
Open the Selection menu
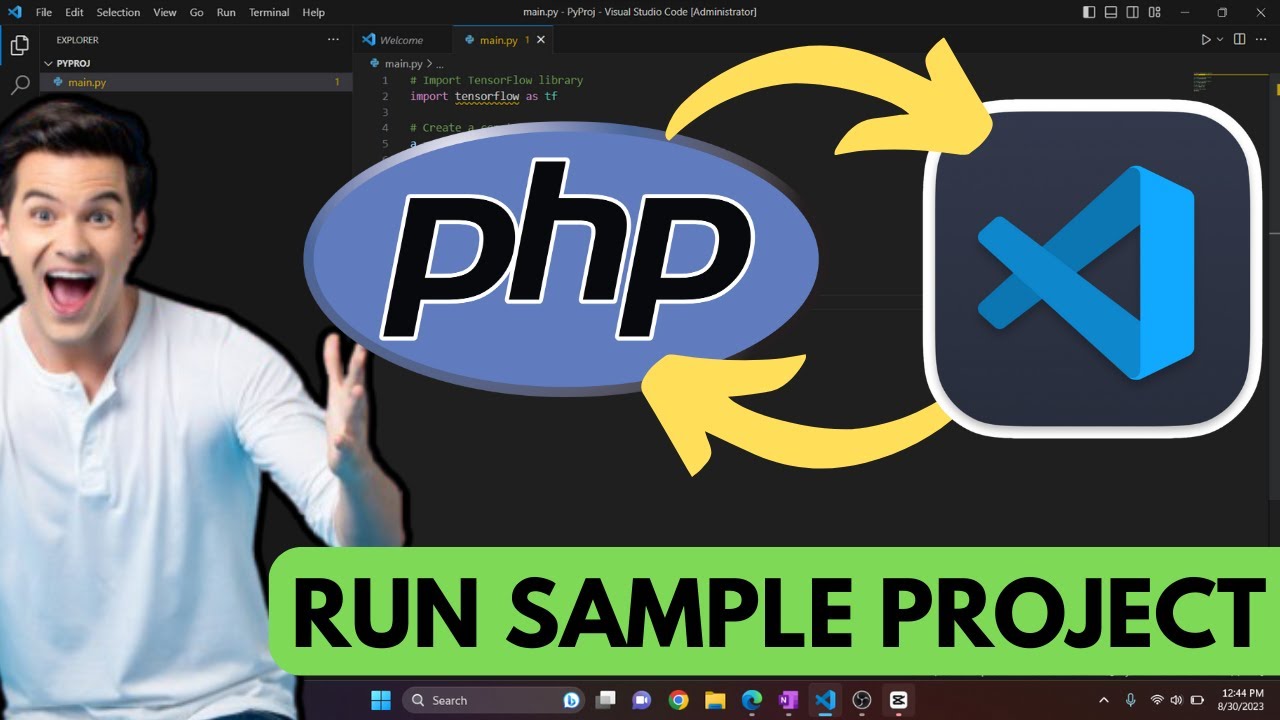coord(118,12)
